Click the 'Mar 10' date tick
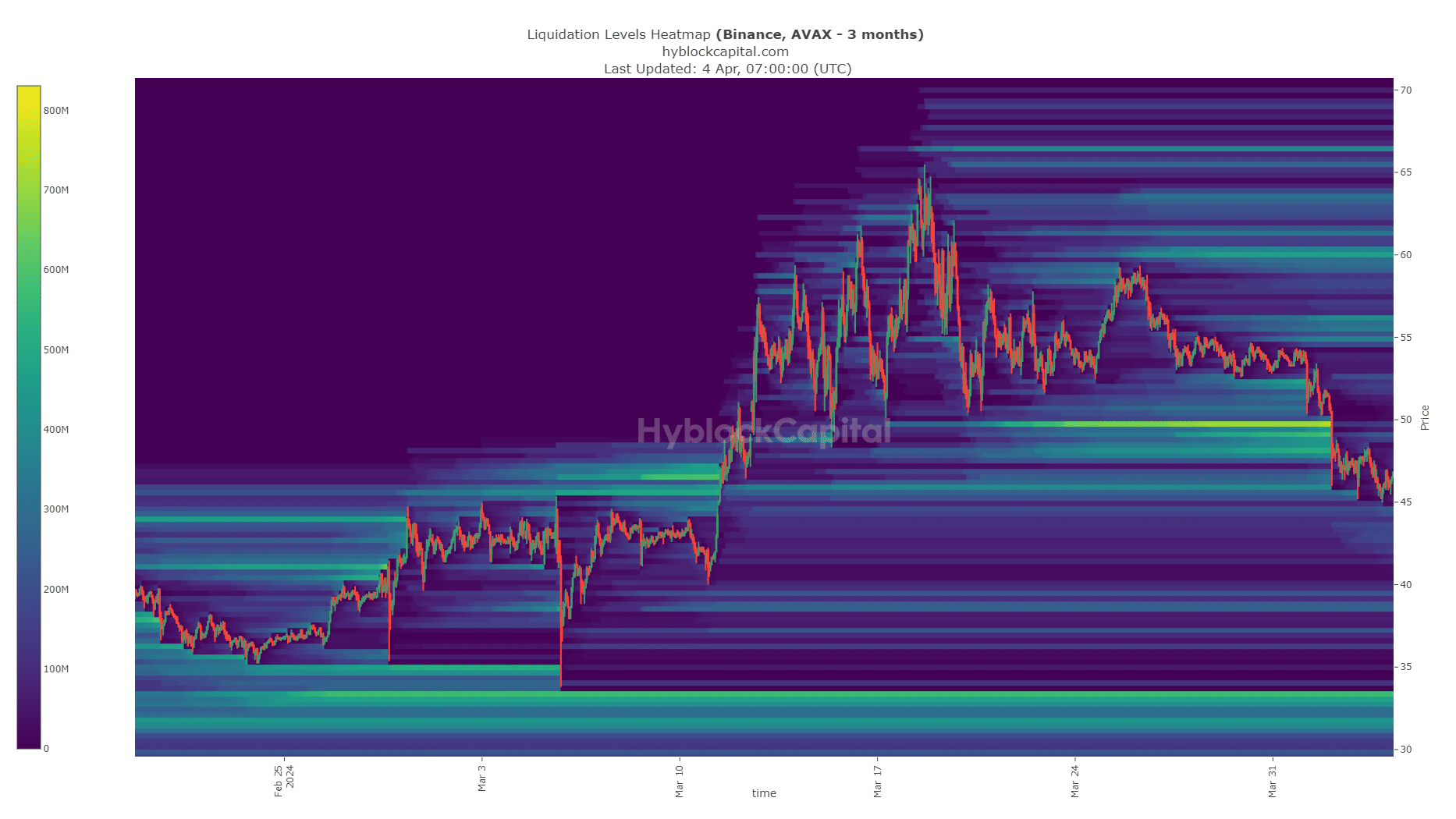Screen dimensions: 1456x819 point(679,781)
